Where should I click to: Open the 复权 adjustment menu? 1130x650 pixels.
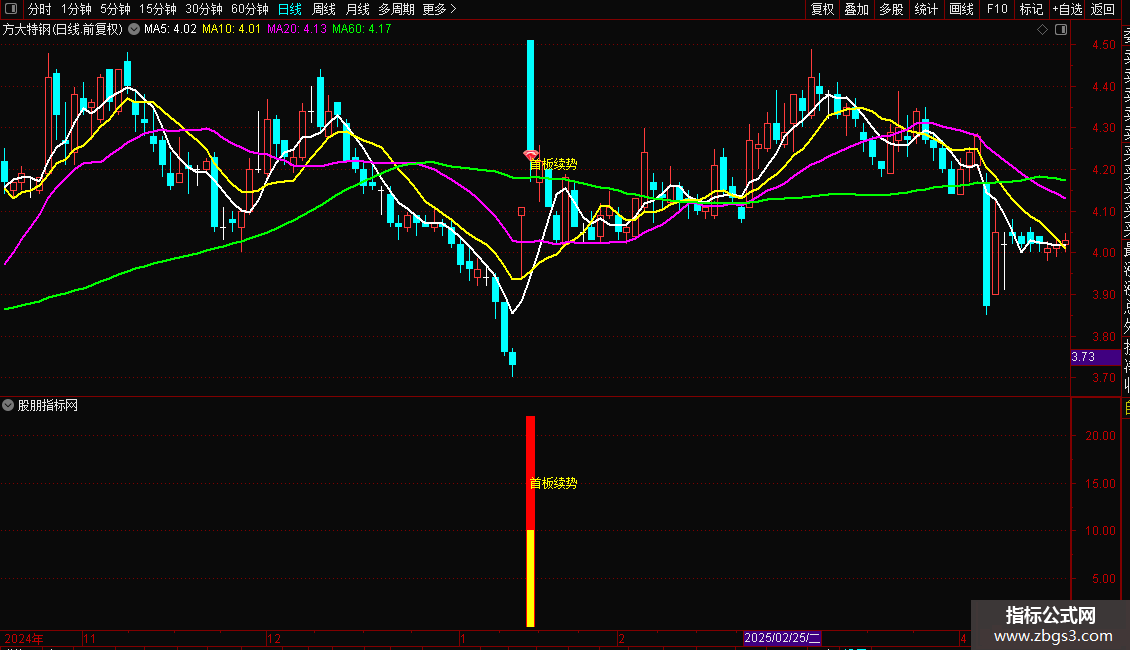click(822, 9)
